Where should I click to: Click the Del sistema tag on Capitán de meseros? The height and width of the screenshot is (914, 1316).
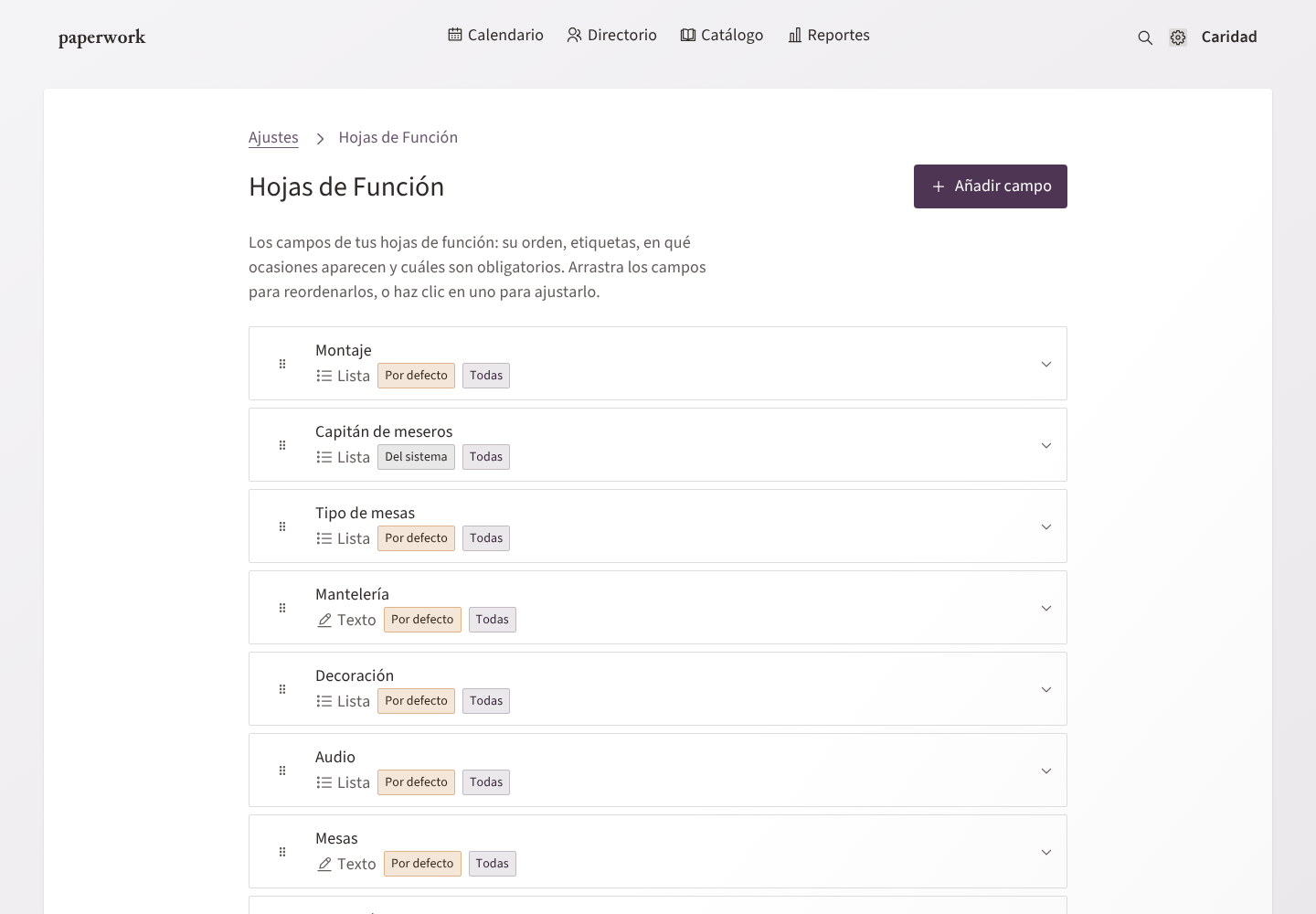(416, 457)
